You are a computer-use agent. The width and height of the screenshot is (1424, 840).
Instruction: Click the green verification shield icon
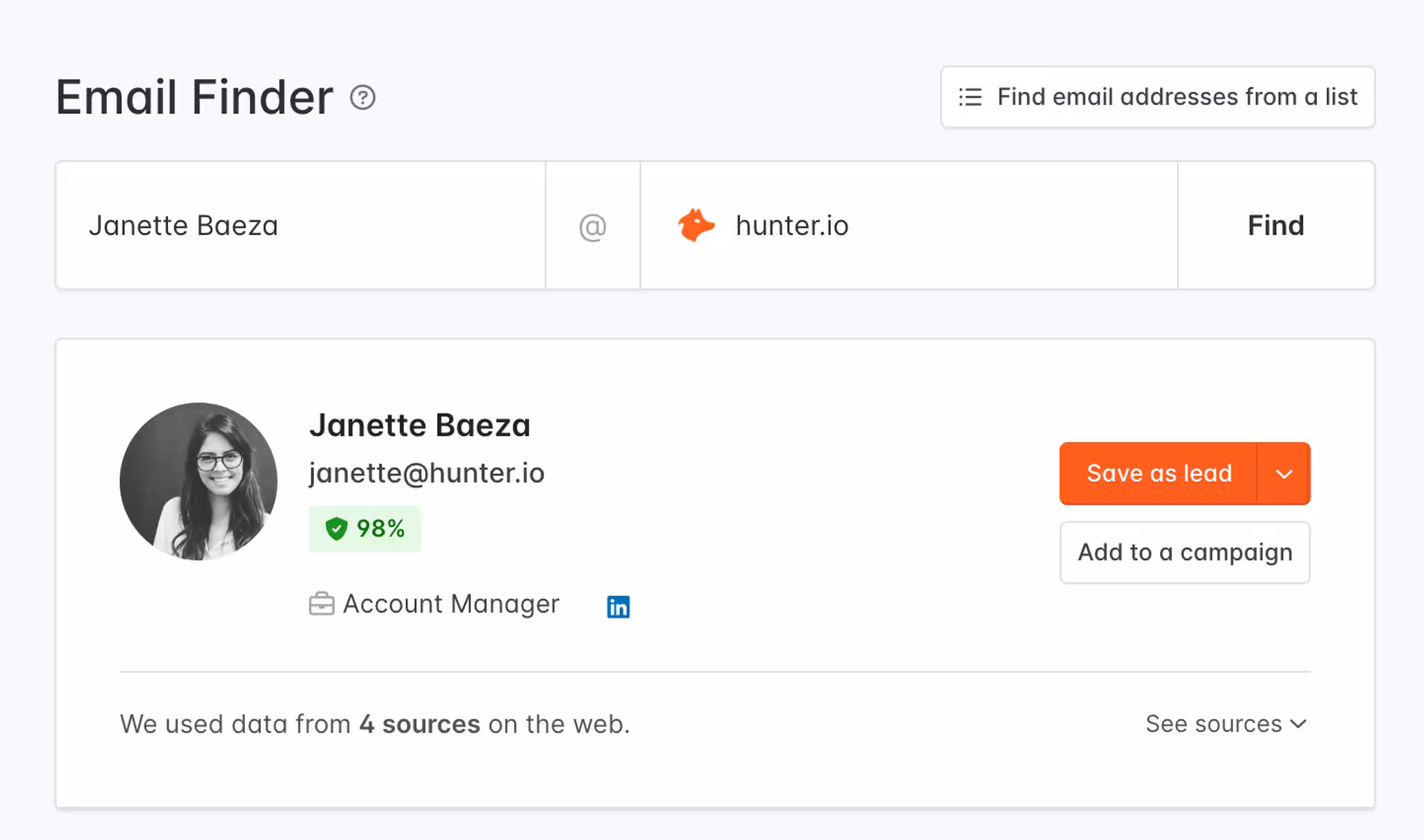pos(336,529)
